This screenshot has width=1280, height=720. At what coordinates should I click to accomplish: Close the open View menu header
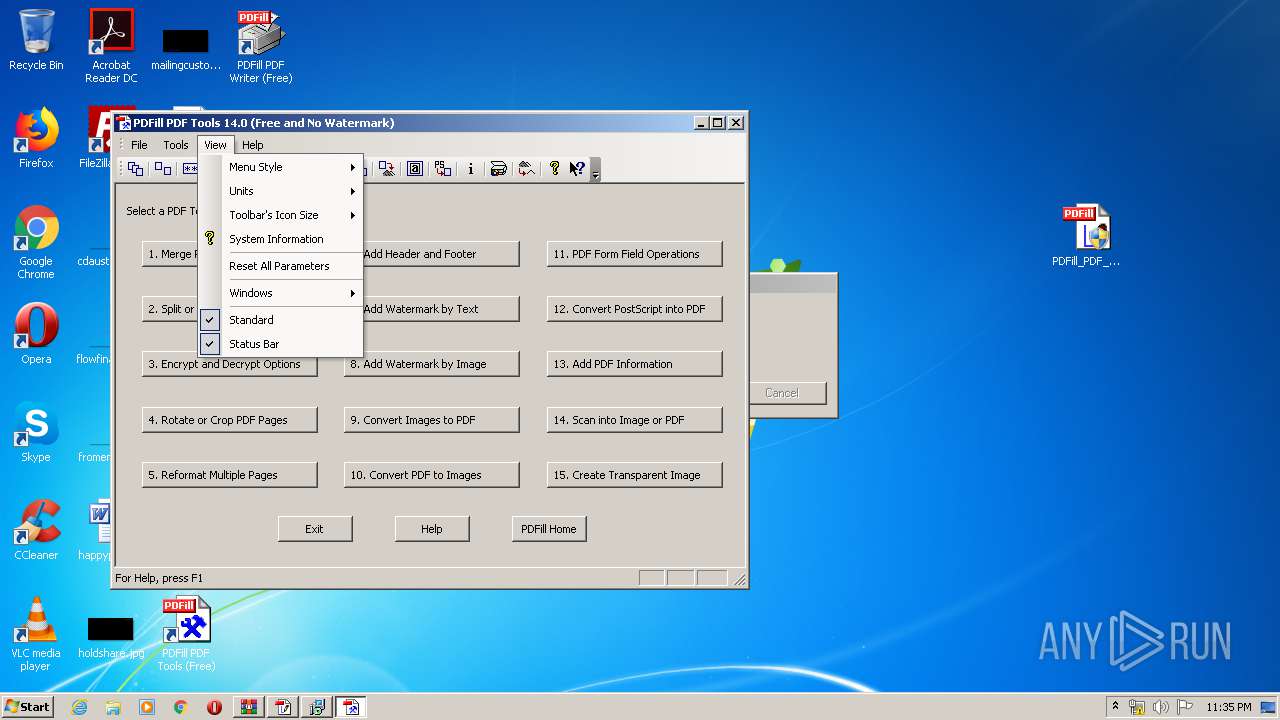tap(215, 145)
